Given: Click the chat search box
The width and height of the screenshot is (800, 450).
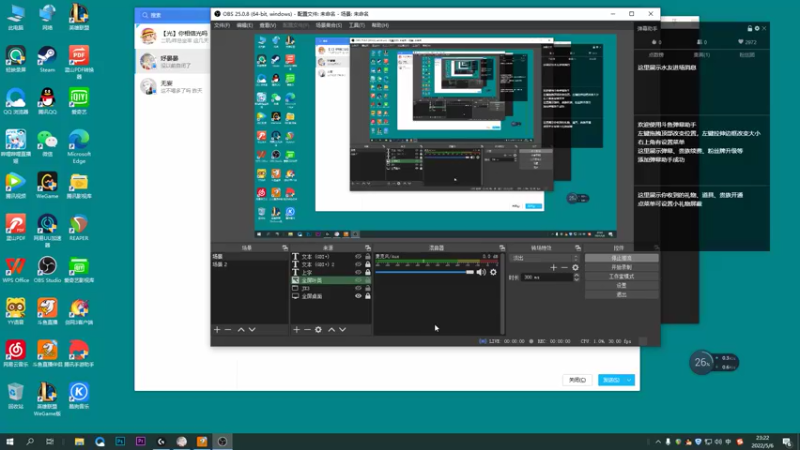Looking at the screenshot, I should [x=173, y=15].
